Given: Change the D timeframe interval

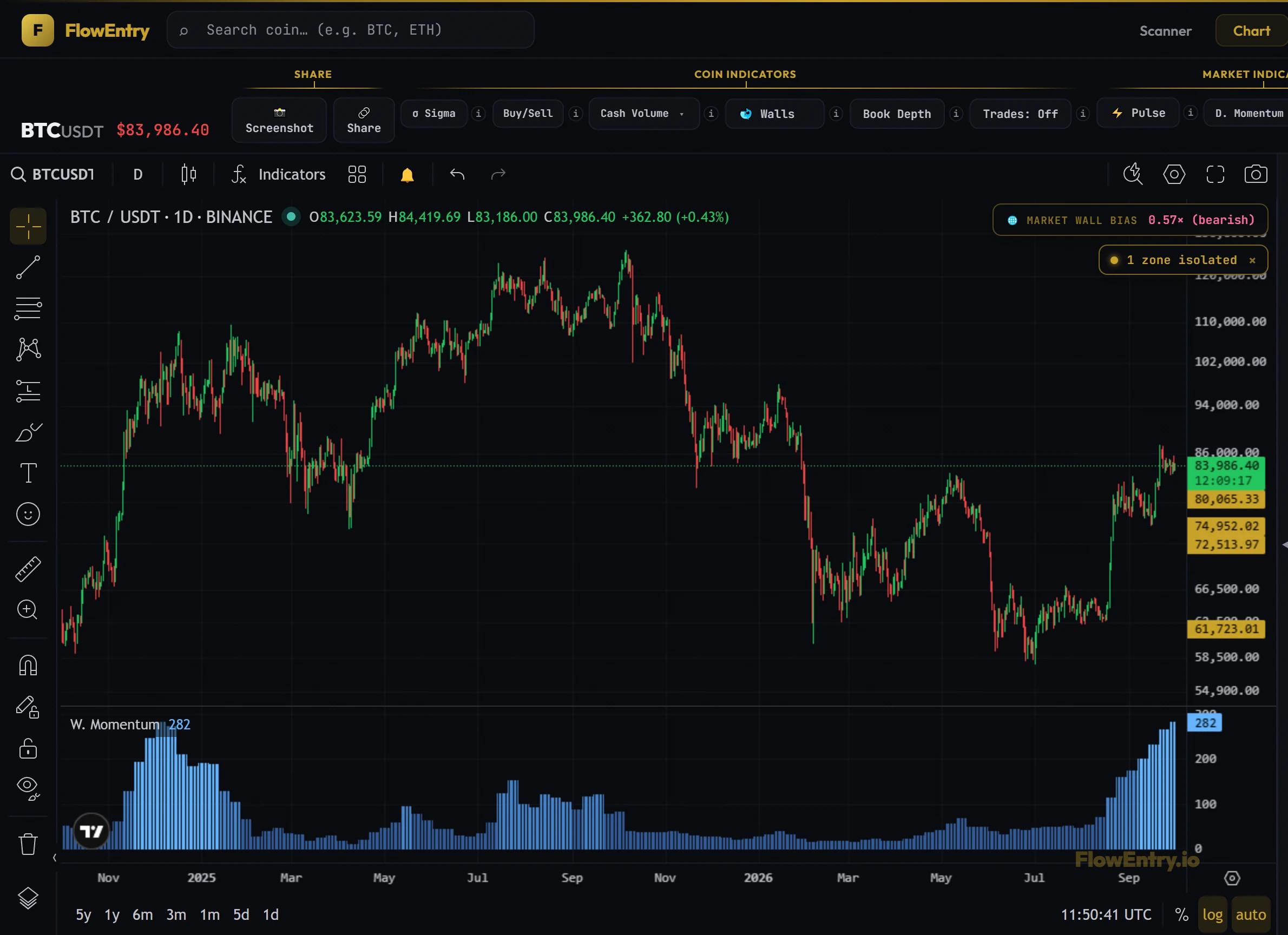Looking at the screenshot, I should 137,174.
